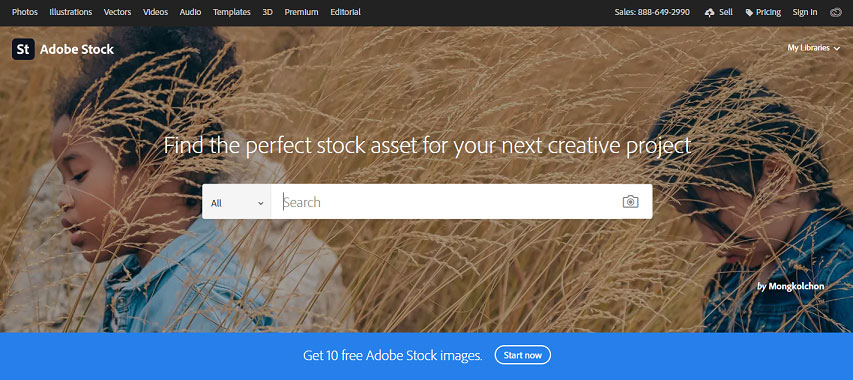The height and width of the screenshot is (380, 853).
Task: Click the Creative Cloud icon
Action: [x=835, y=12]
